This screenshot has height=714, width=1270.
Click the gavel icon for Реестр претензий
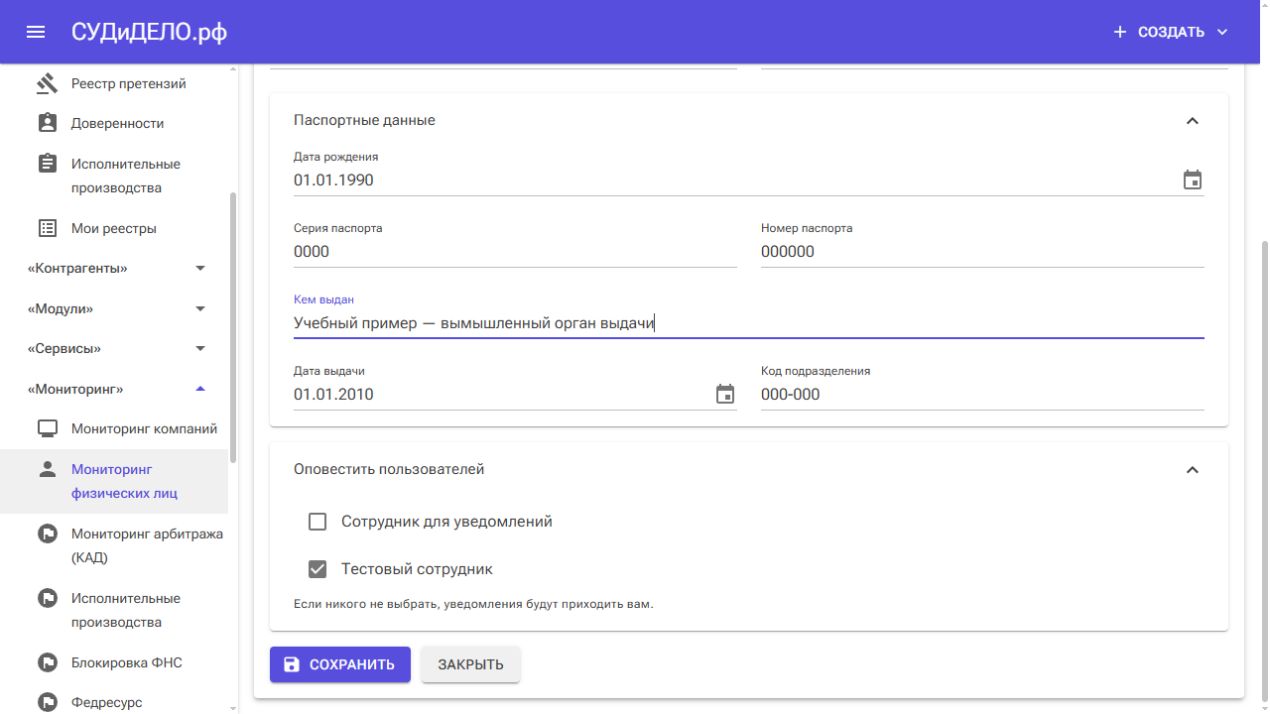tap(47, 83)
